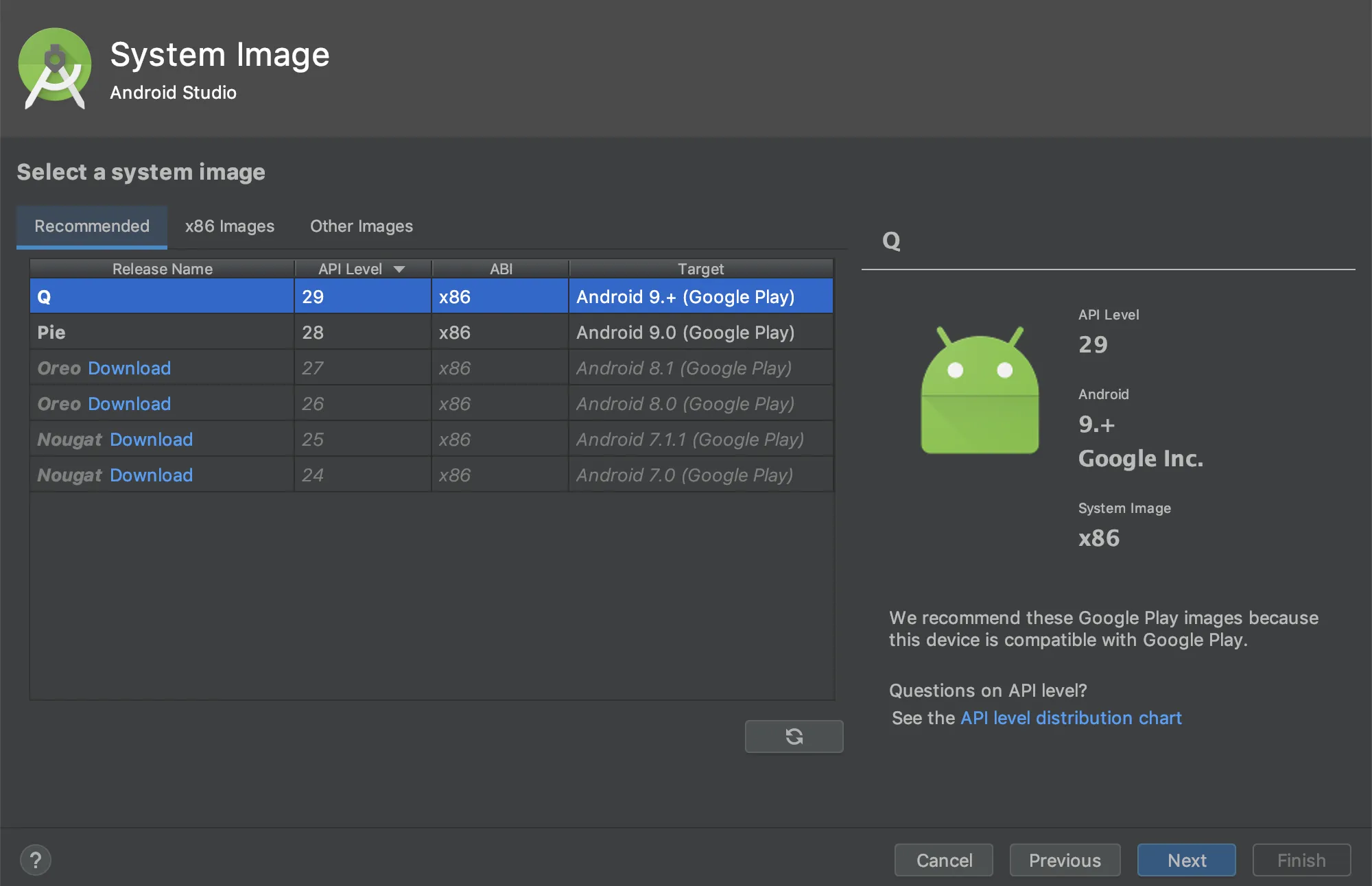Click the Release Name column header

click(162, 269)
